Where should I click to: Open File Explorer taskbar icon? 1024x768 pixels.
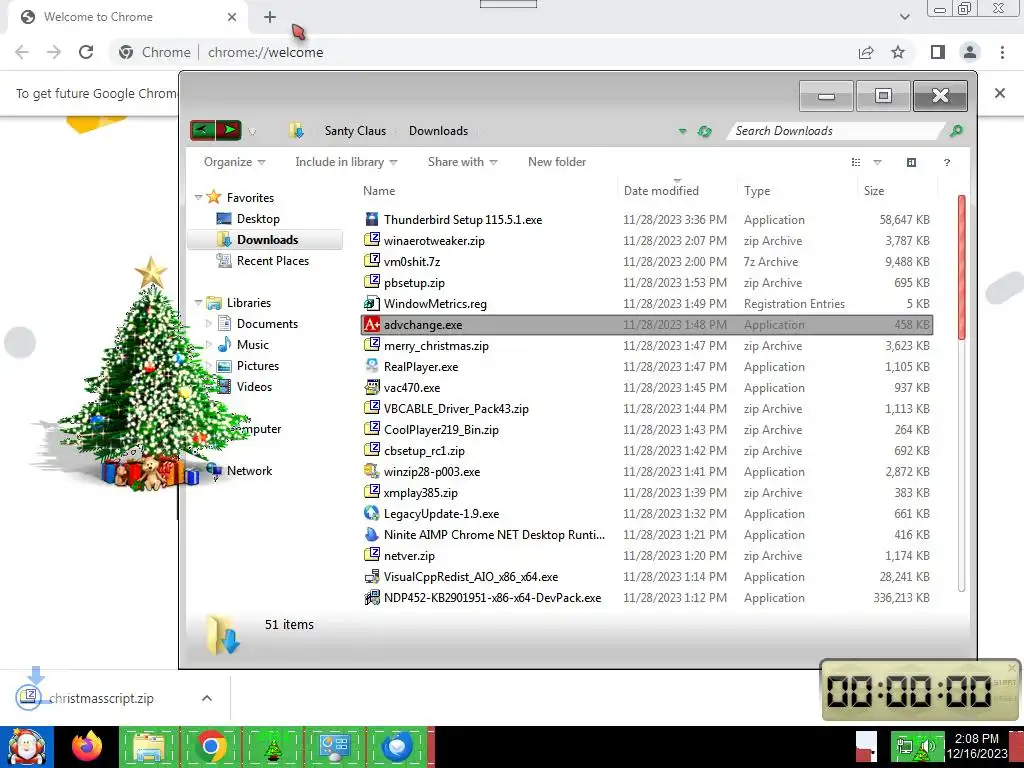tap(149, 747)
